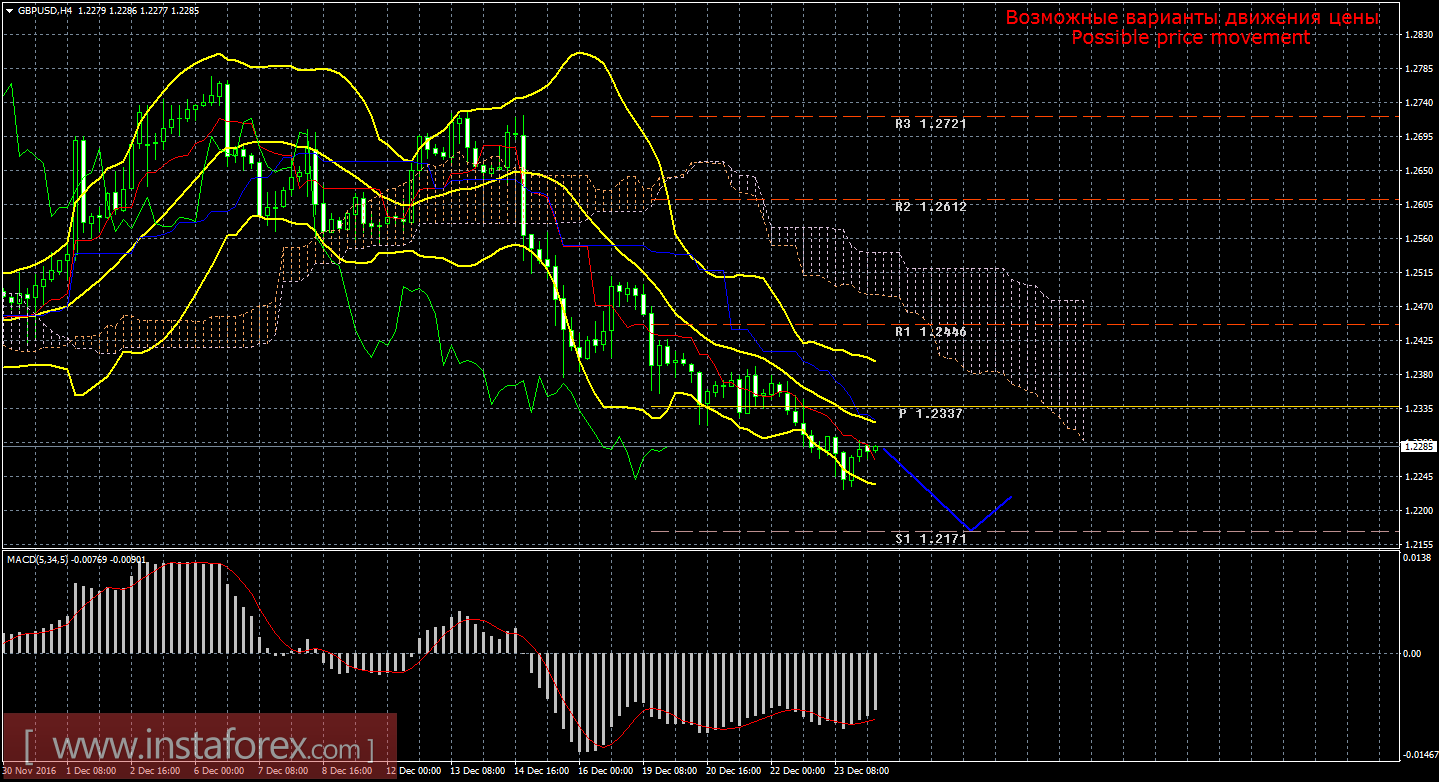Click the MACD 0.0138 scale label
Screen dimensions: 1439x782
(1416, 558)
